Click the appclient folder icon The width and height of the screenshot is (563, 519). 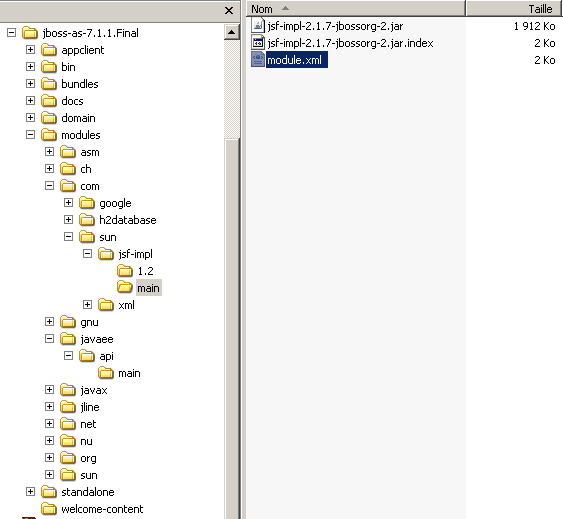coord(49,50)
